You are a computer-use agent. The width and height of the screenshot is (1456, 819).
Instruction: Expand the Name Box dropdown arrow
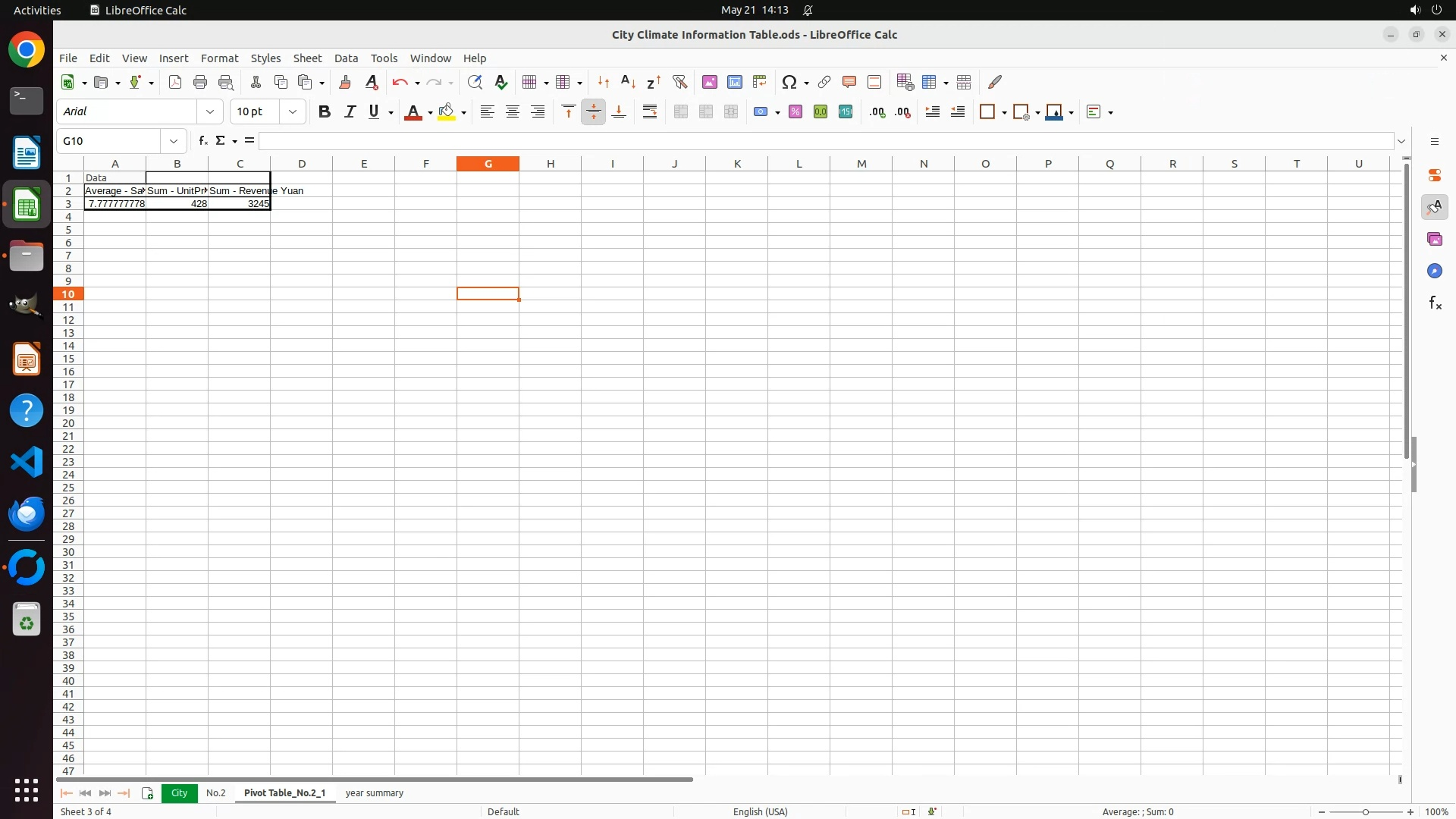[174, 141]
